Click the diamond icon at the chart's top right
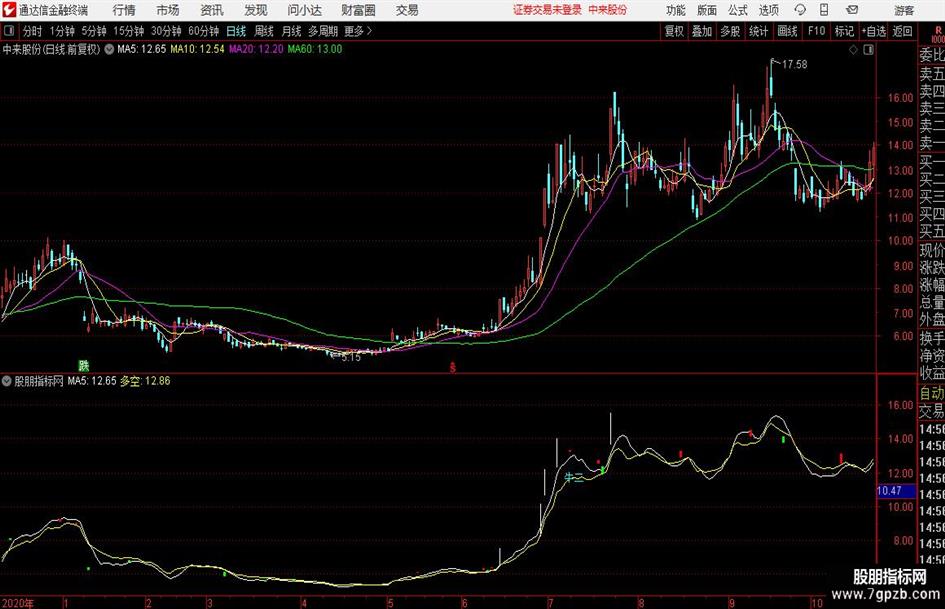This screenshot has height=609, width=945. pyautogui.click(x=853, y=50)
